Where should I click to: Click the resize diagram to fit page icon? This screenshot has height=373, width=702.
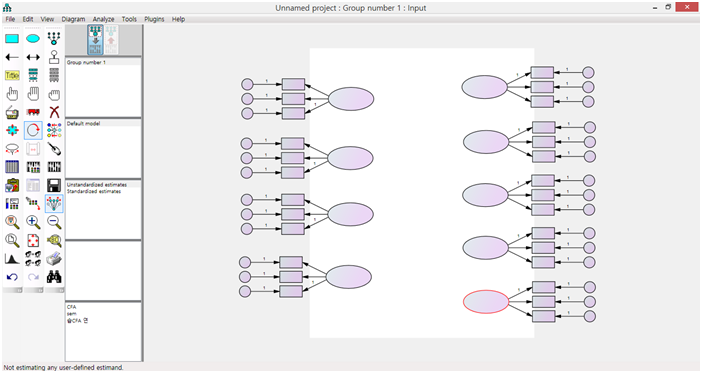pos(33,240)
